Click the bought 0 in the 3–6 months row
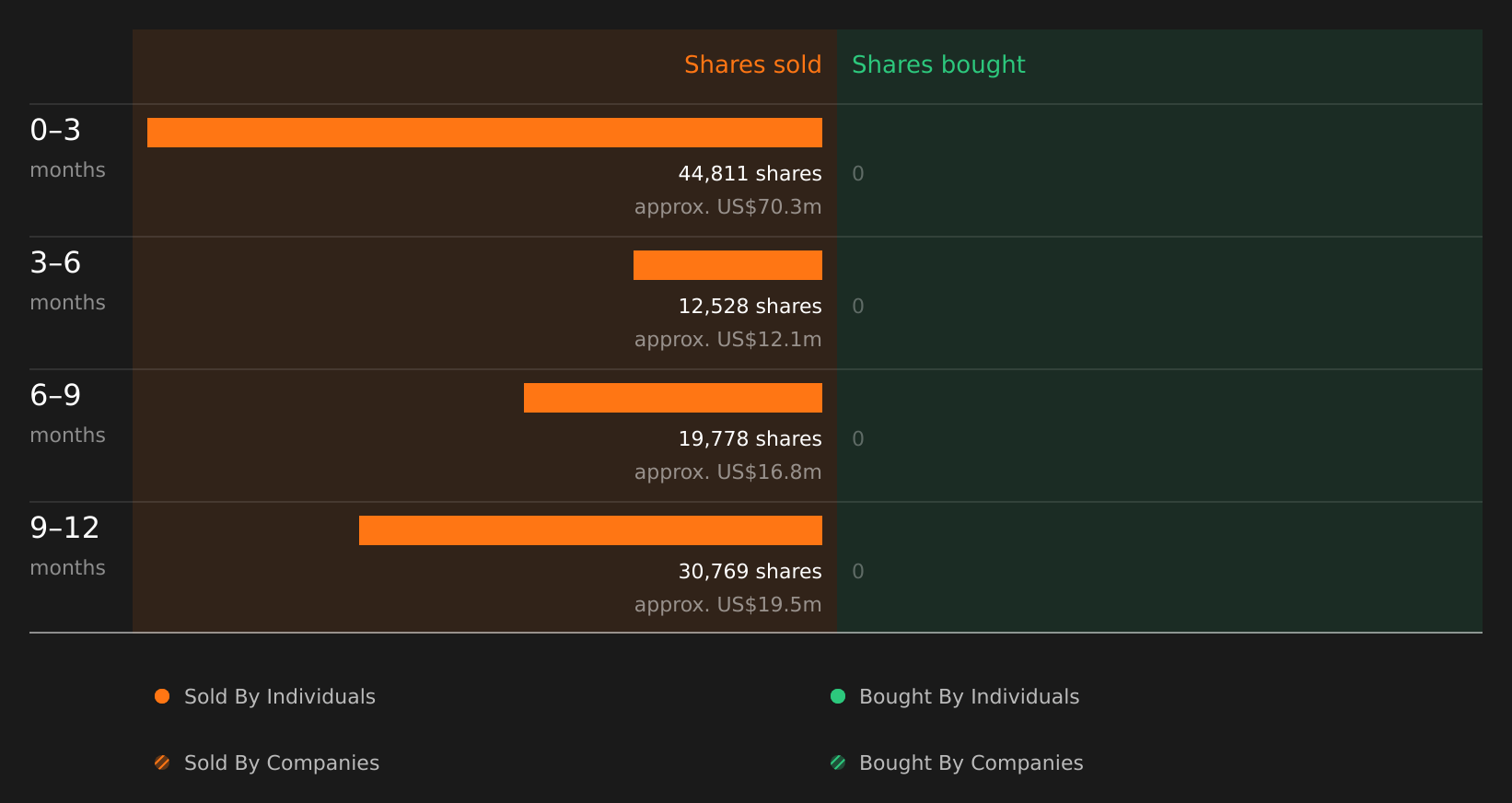This screenshot has height=803, width=1512. click(x=858, y=307)
